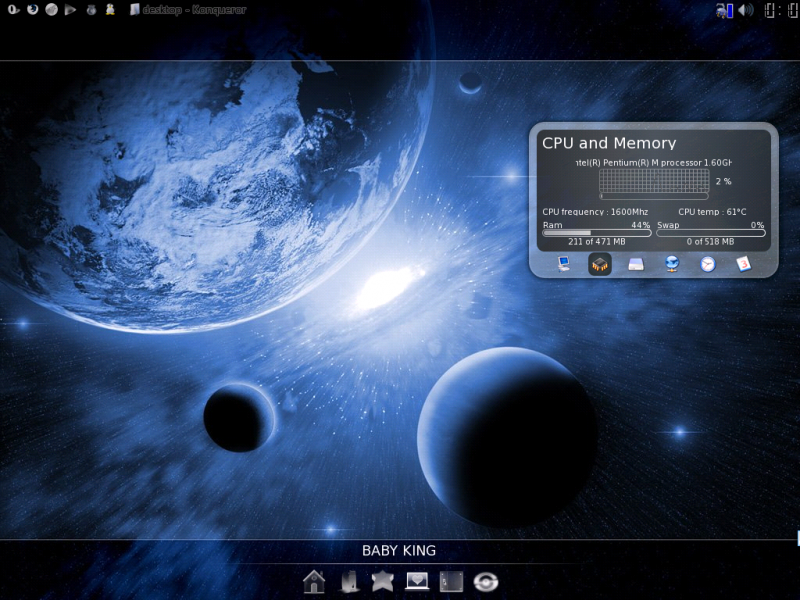800x600 pixels.
Task: Click the Tux penguin icon in top panel
Action: pos(110,9)
